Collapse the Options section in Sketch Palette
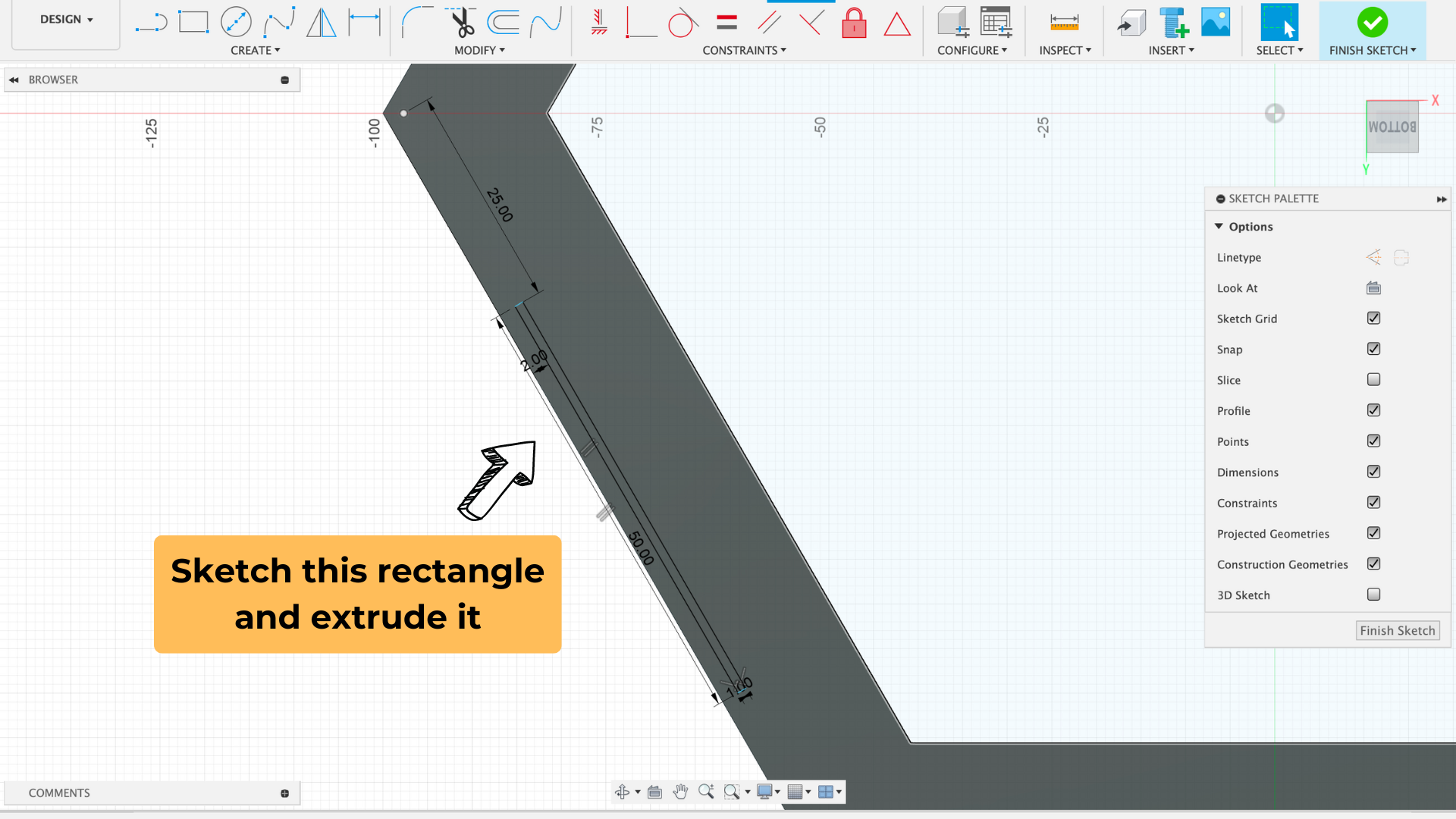The height and width of the screenshot is (819, 1456). tap(1219, 227)
